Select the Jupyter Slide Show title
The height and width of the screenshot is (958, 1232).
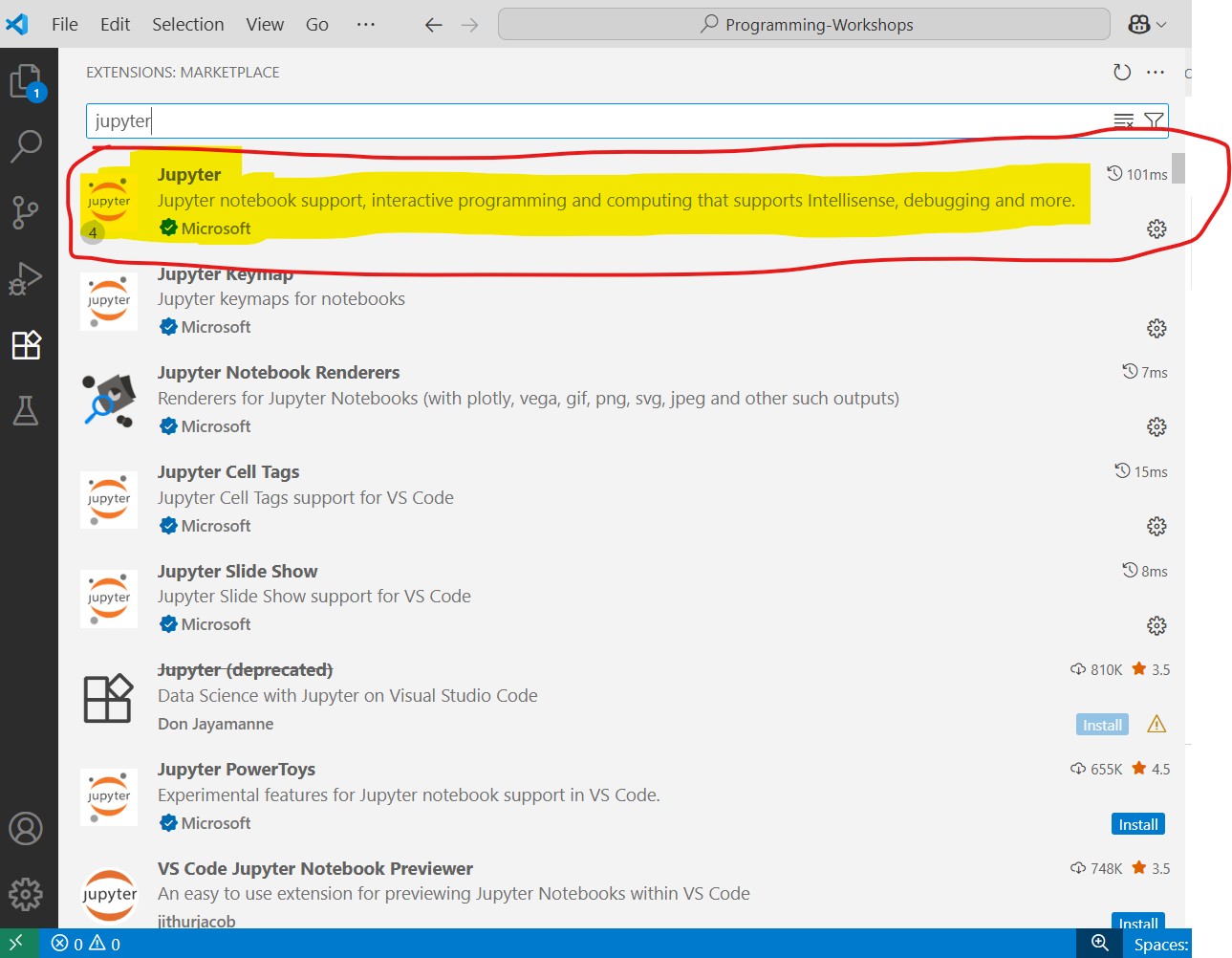(237, 572)
